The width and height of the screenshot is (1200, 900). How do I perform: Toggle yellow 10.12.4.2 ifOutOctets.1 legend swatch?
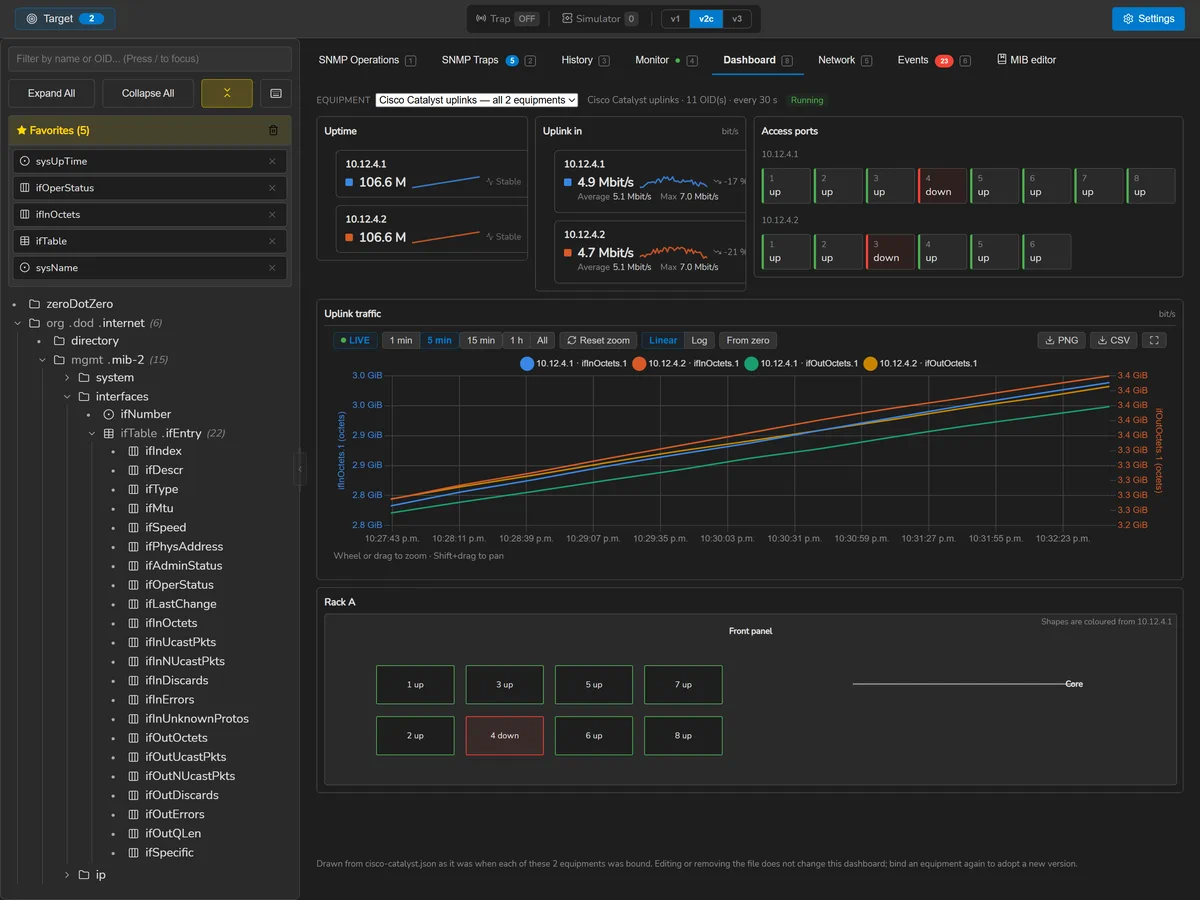(870, 364)
